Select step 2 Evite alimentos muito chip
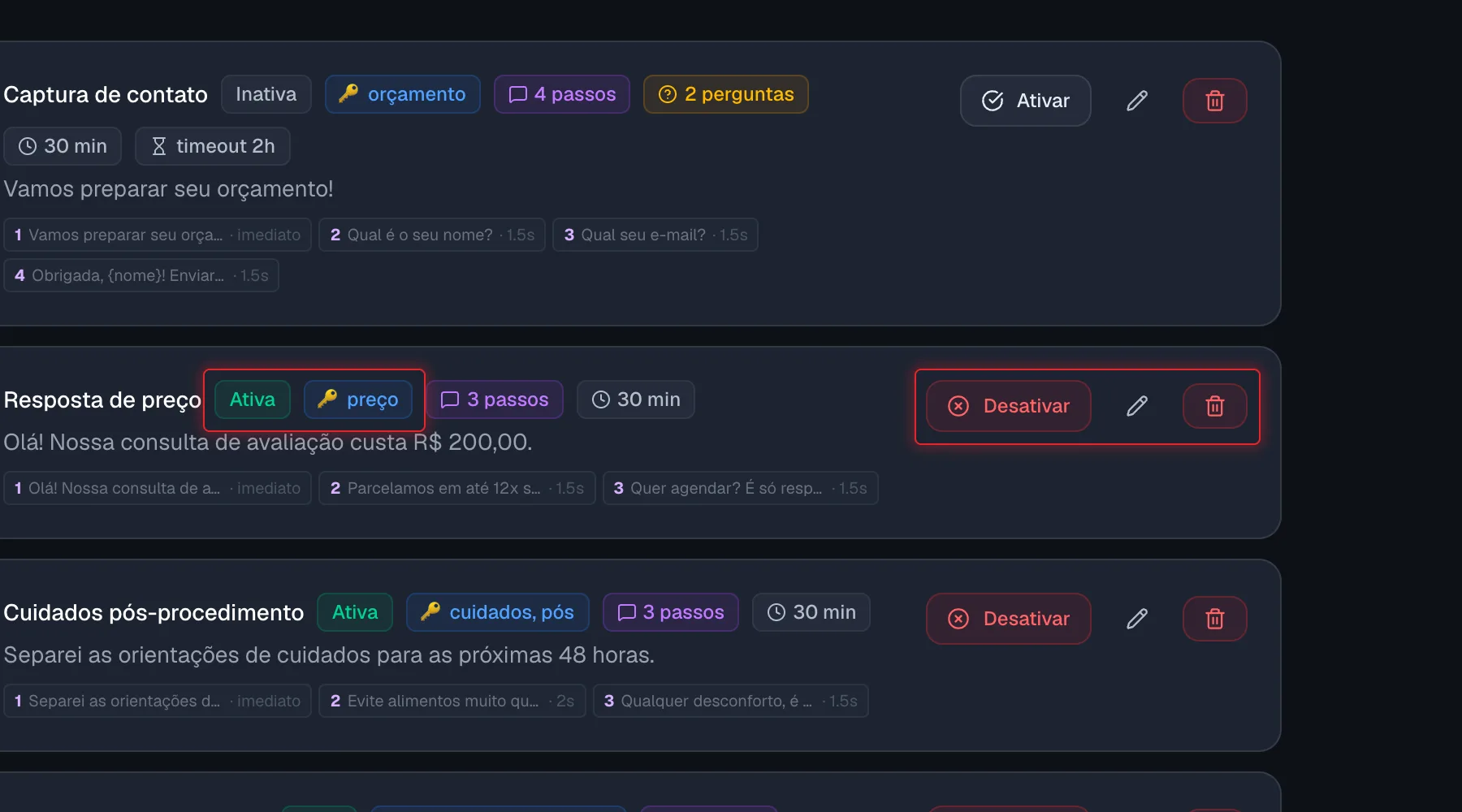Viewport: 1462px width, 812px height. 452,701
